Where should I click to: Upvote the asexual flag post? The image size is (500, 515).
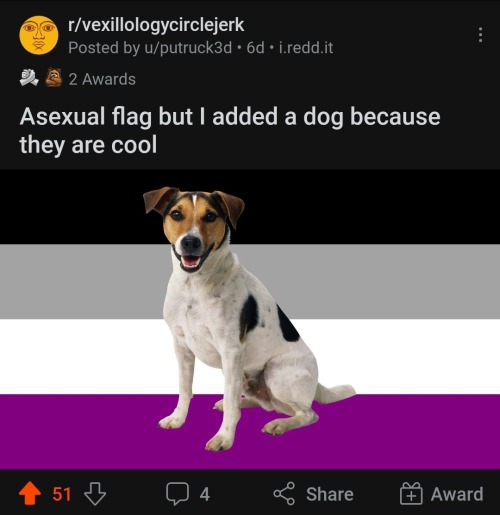[30, 493]
